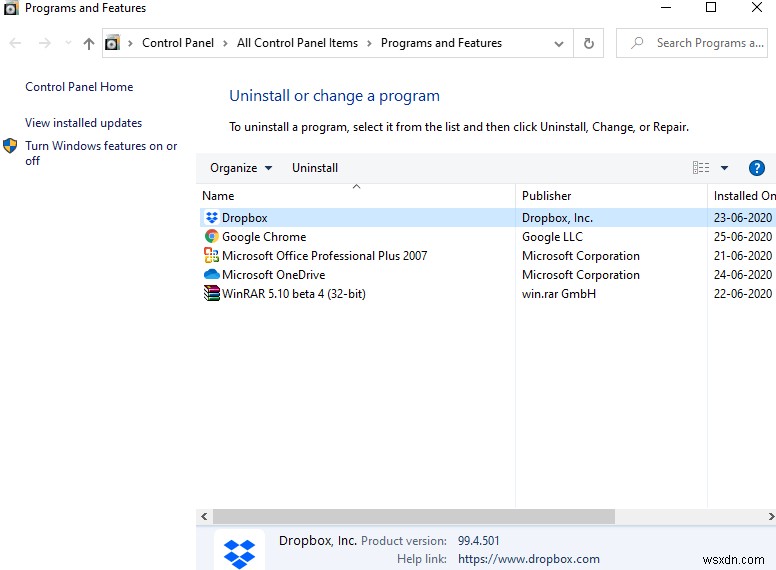This screenshot has width=776, height=570.
Task: Select All Control Panel Items breadcrumb
Action: click(x=297, y=43)
